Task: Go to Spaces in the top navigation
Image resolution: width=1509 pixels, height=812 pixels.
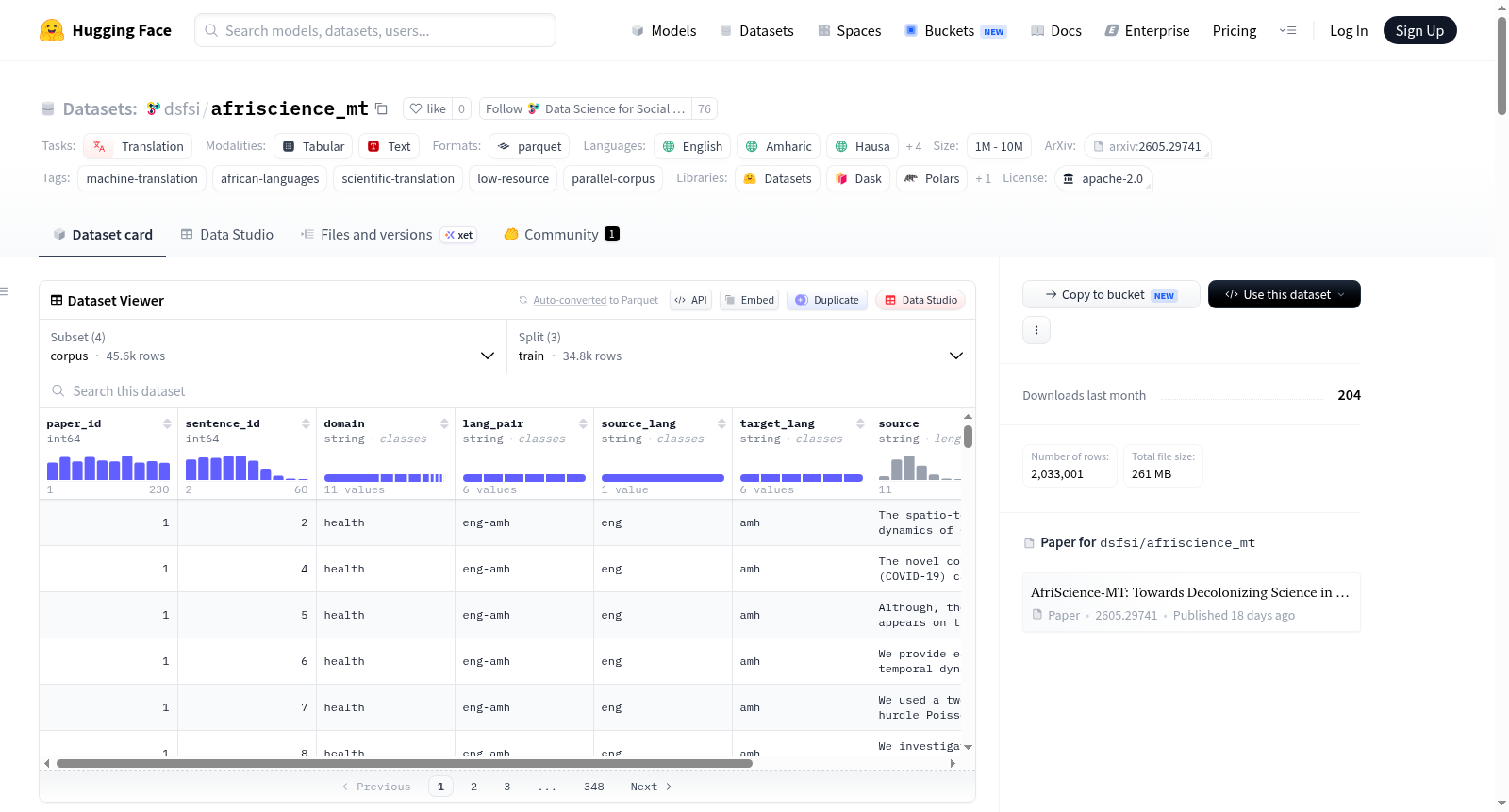Action: tap(849, 30)
